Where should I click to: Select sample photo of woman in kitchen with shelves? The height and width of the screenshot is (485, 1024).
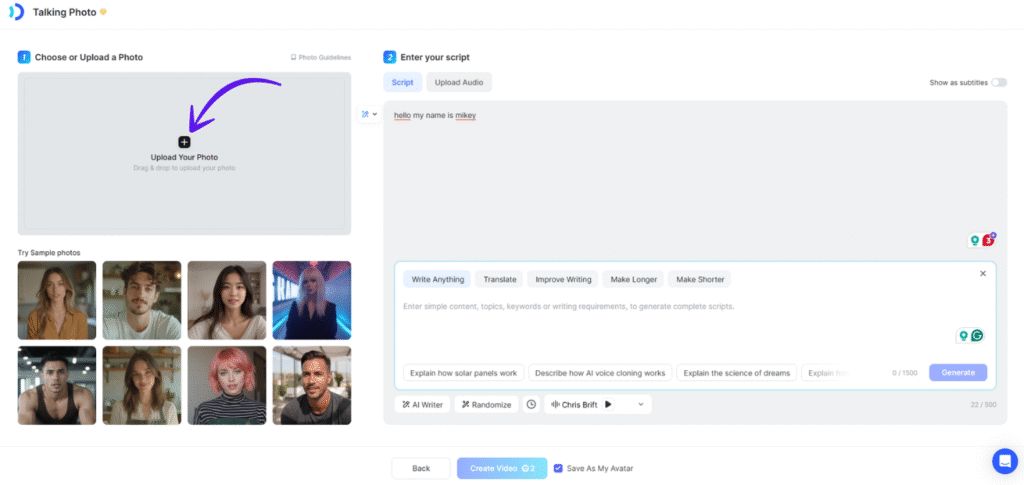point(142,385)
